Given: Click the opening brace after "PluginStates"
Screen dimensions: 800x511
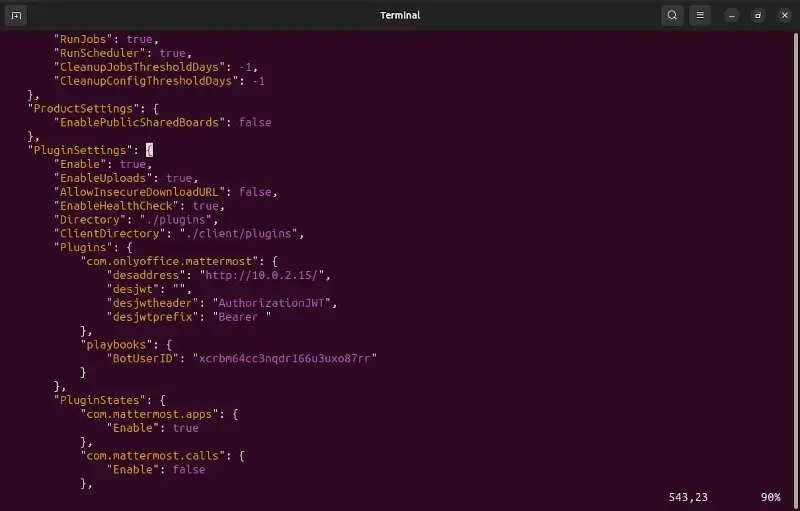Looking at the screenshot, I should pos(162,400).
